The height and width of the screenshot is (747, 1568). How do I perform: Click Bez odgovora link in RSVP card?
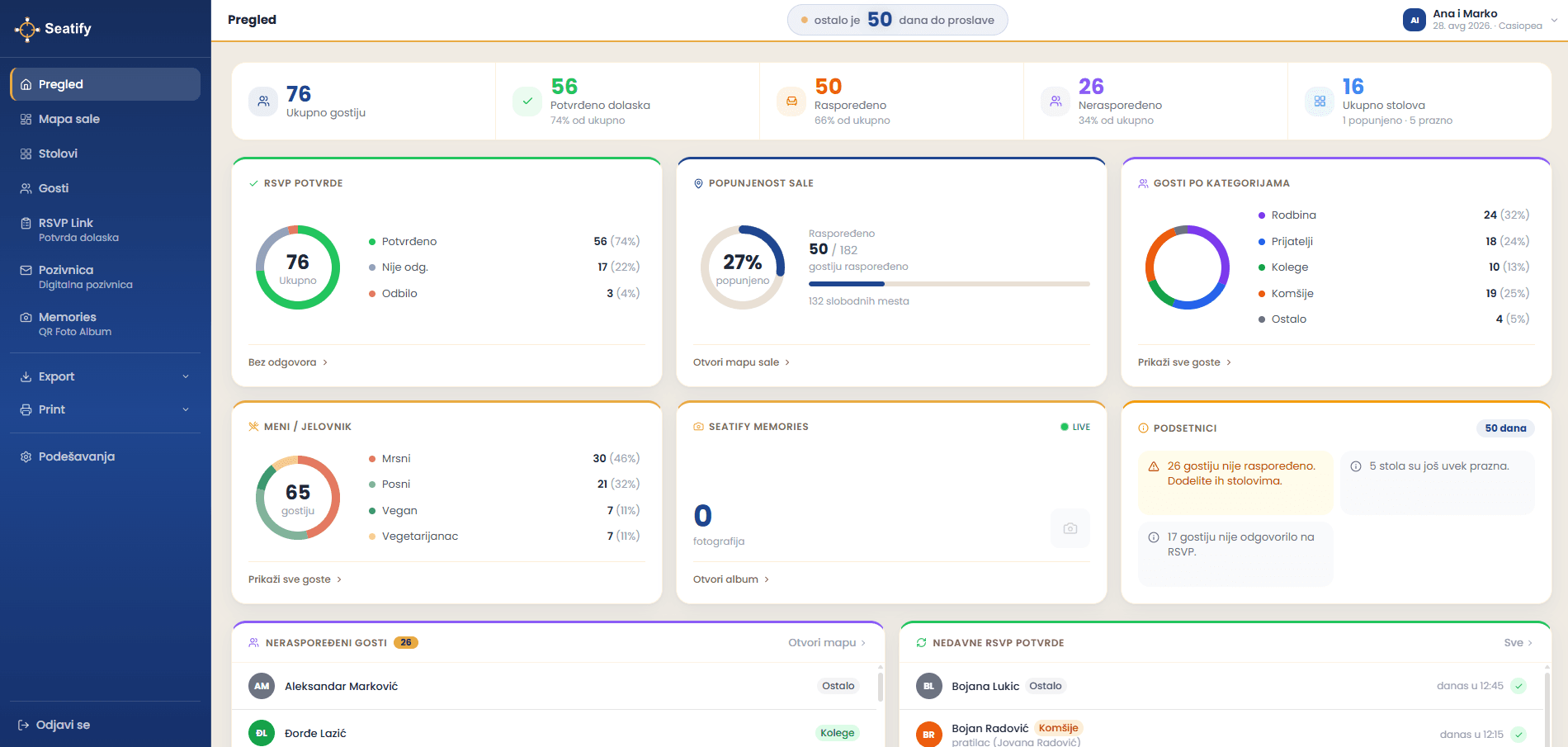(x=288, y=362)
